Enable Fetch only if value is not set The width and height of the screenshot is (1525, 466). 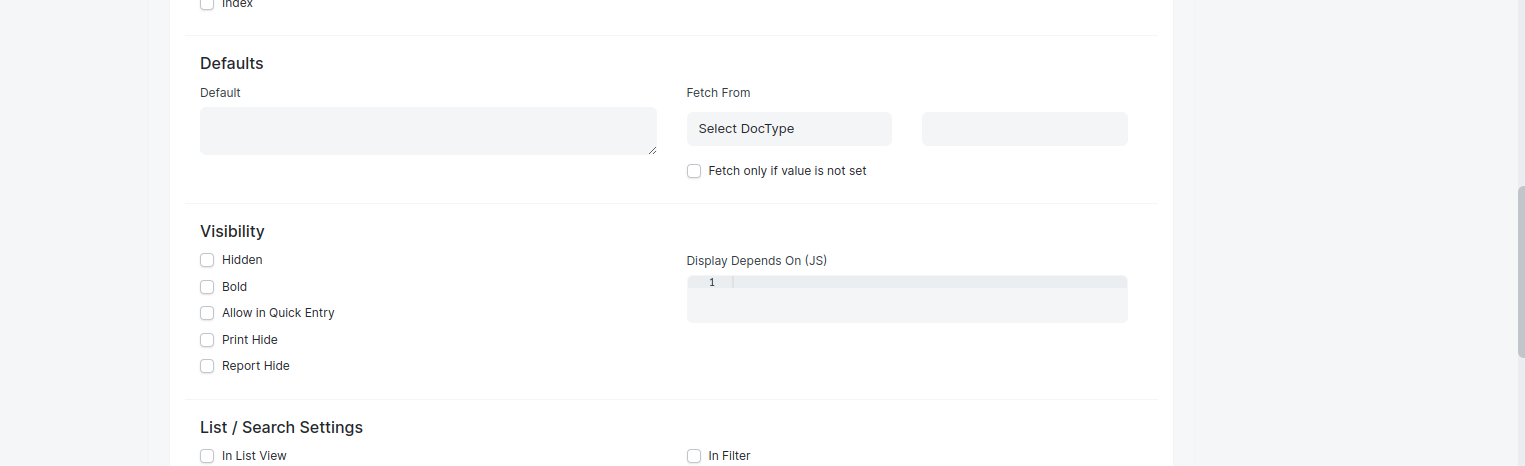(694, 171)
